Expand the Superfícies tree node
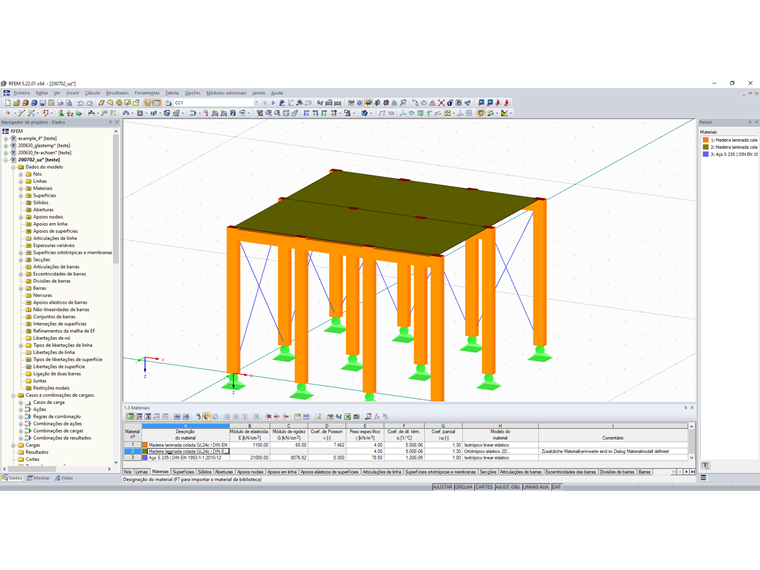This screenshot has height=570, width=760. pos(21,195)
